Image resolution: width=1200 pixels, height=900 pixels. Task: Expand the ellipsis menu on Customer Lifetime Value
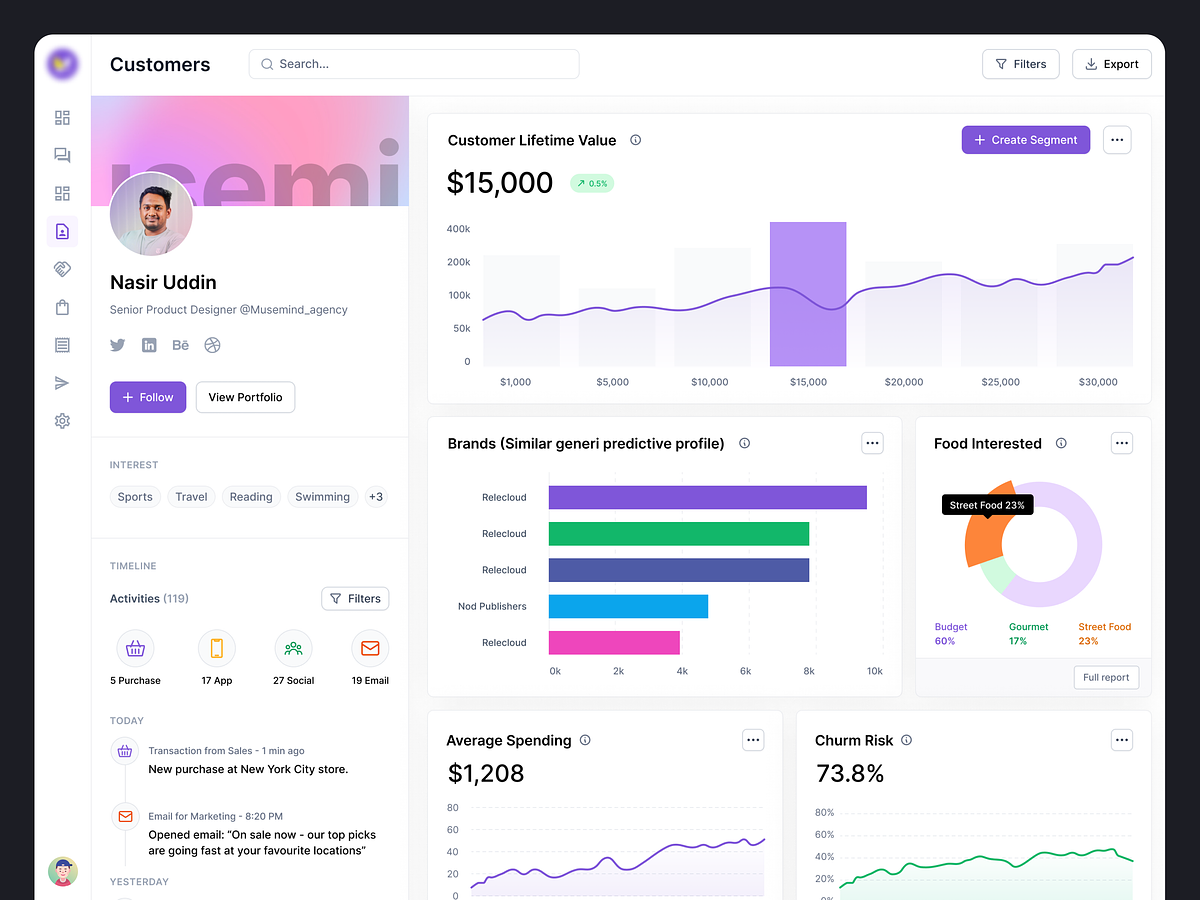coord(1117,140)
